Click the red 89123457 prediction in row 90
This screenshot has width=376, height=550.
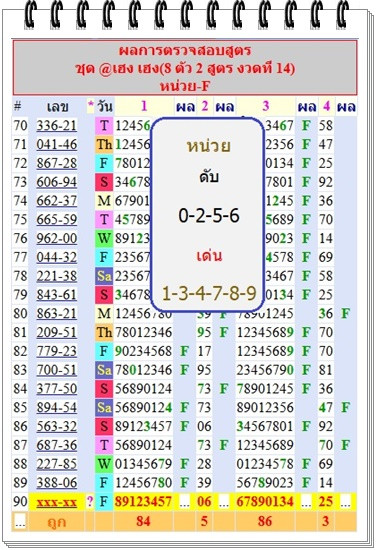coord(143,502)
